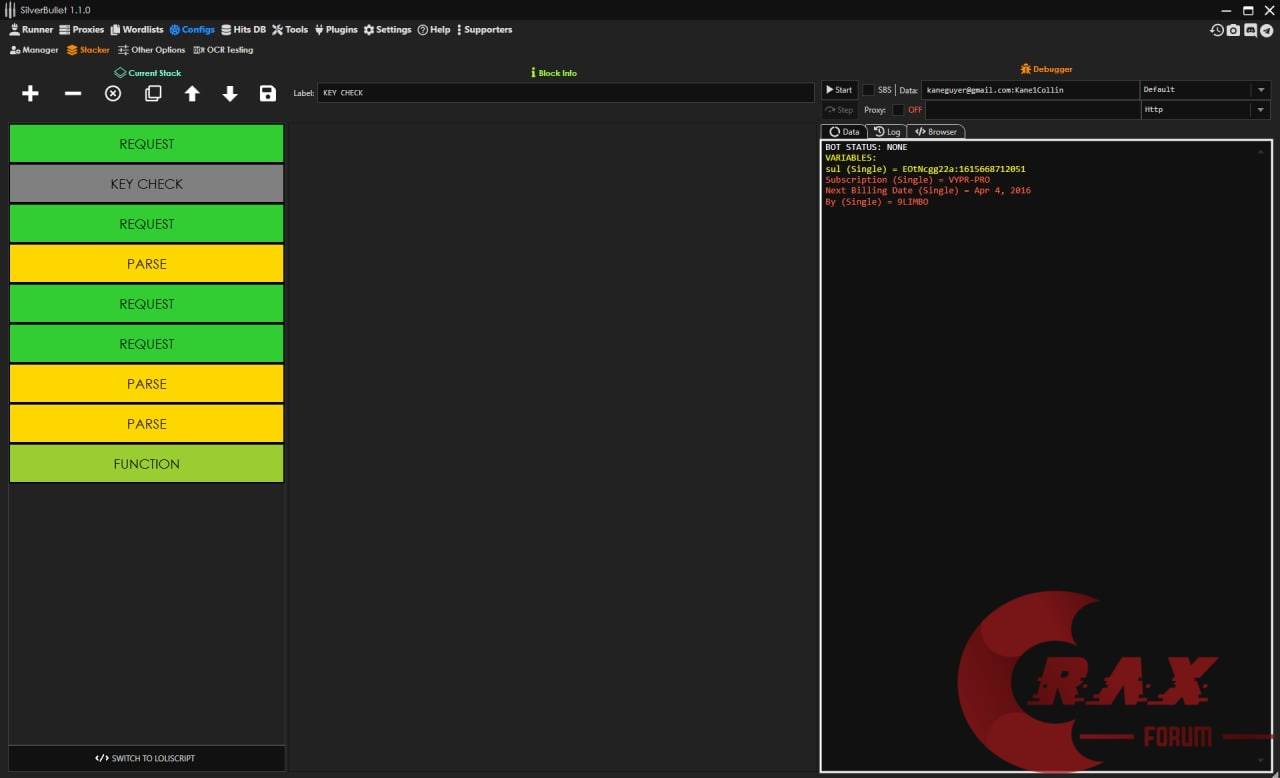This screenshot has height=778, width=1280.
Task: Open the Telegram paper-plane icon
Action: tap(1267, 30)
